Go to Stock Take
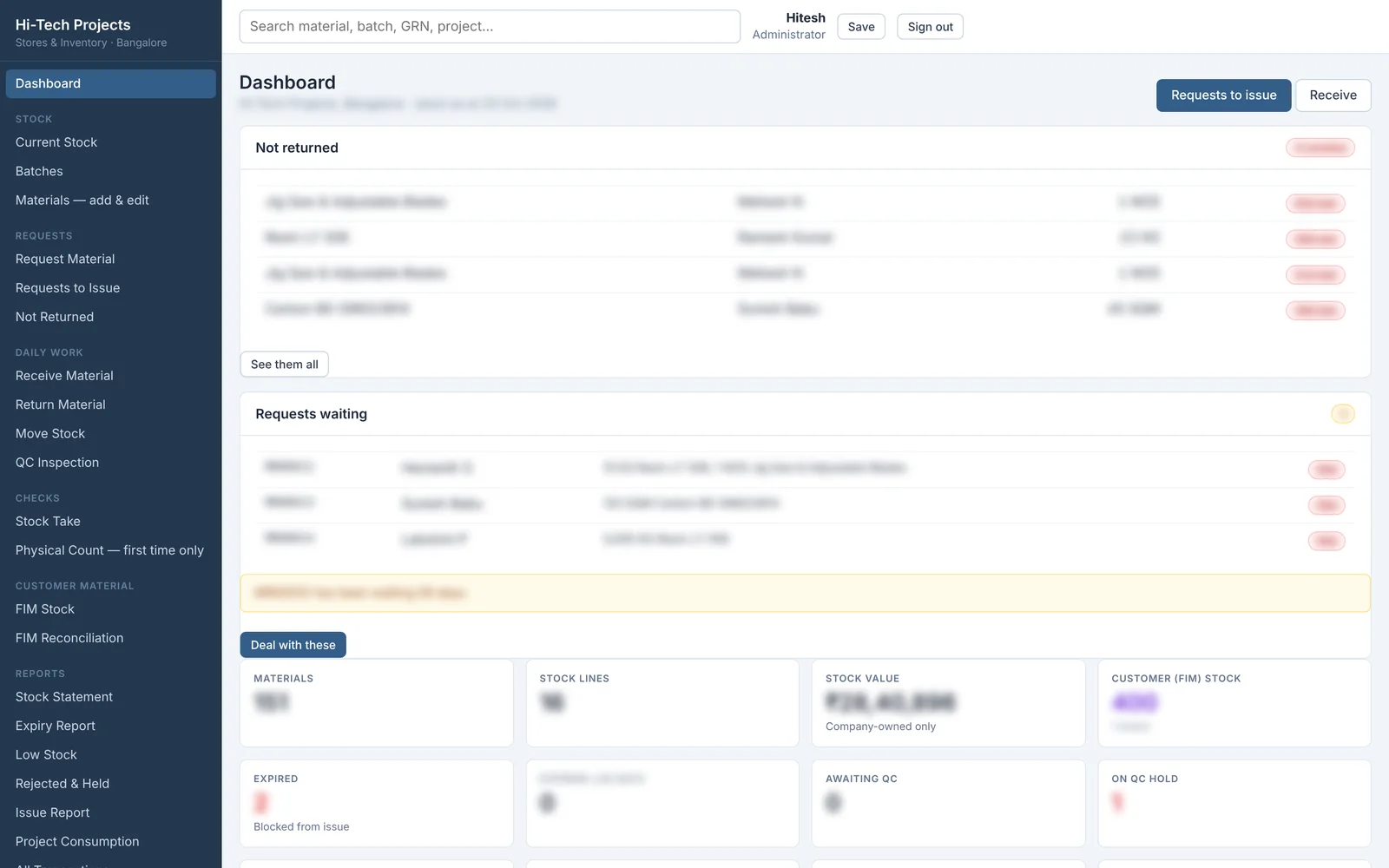This screenshot has height=868, width=1389. [110, 522]
